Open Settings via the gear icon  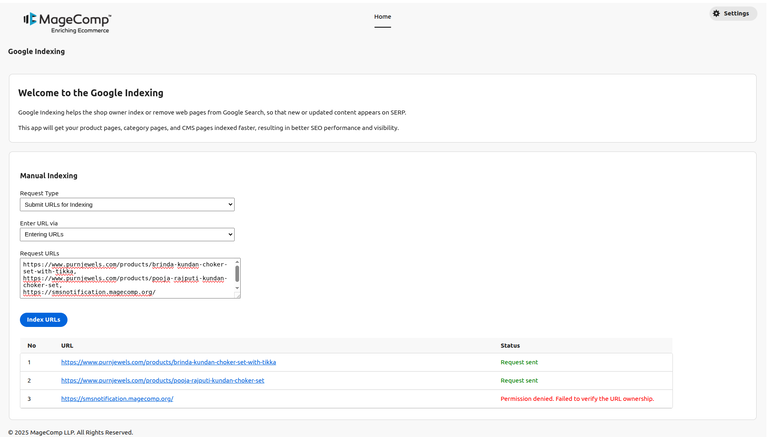(716, 14)
